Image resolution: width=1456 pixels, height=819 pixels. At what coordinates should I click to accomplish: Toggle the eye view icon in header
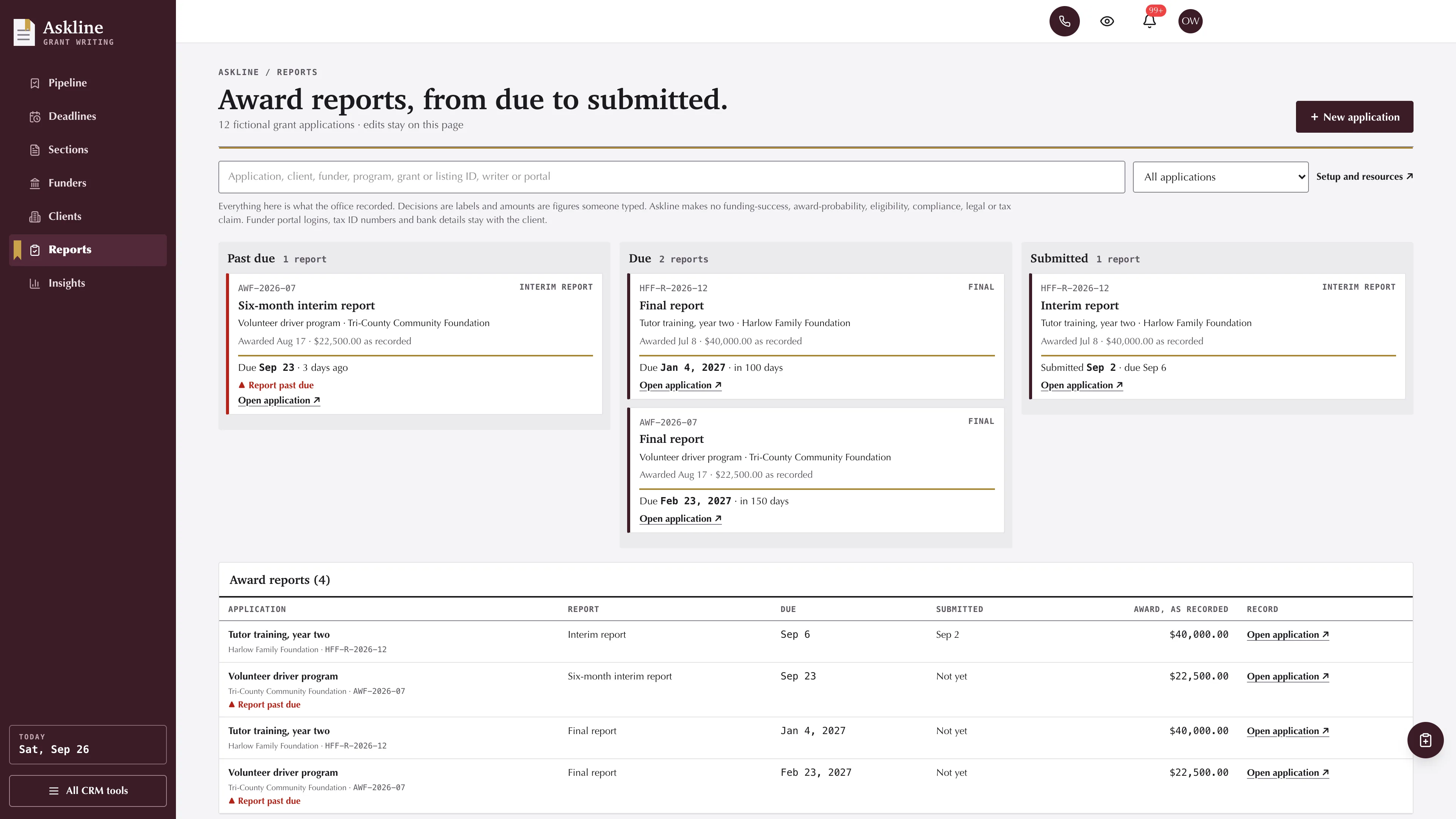pyautogui.click(x=1107, y=21)
